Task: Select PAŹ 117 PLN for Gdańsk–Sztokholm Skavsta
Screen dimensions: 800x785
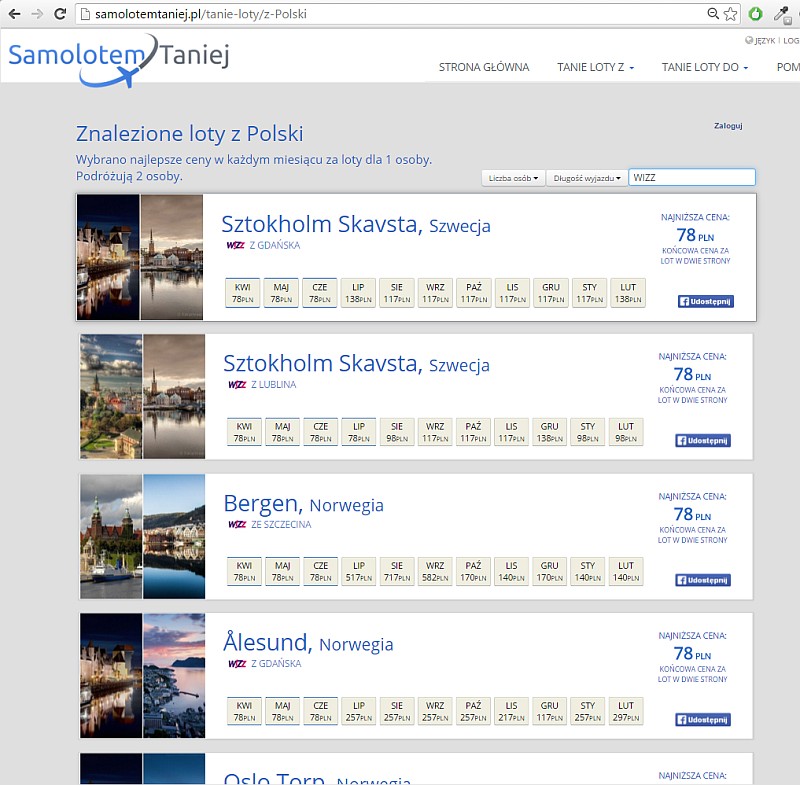Action: [x=474, y=293]
